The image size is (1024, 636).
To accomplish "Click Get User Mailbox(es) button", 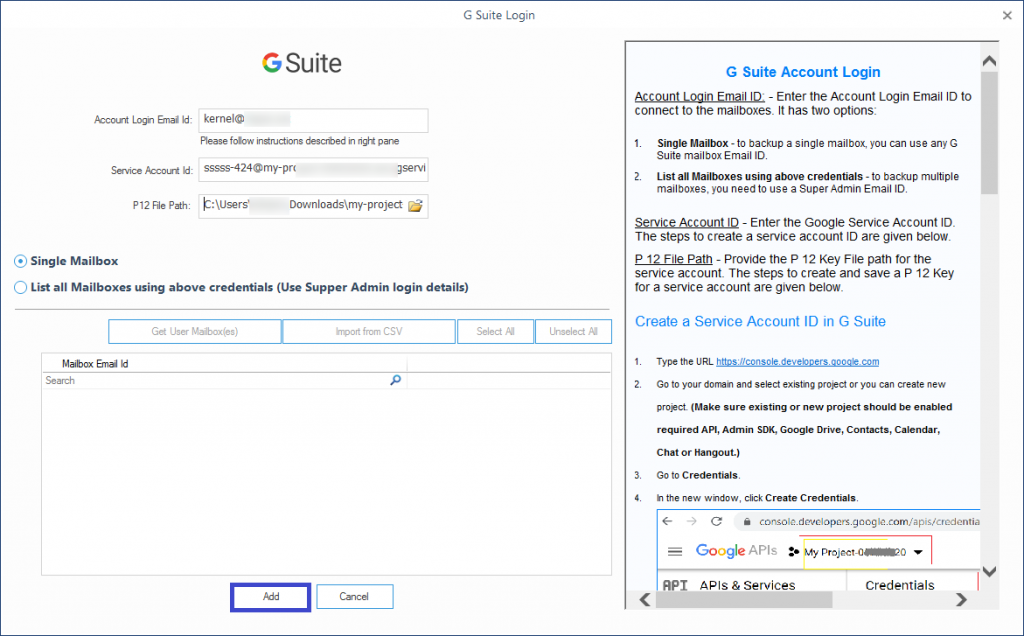I will click(x=195, y=331).
